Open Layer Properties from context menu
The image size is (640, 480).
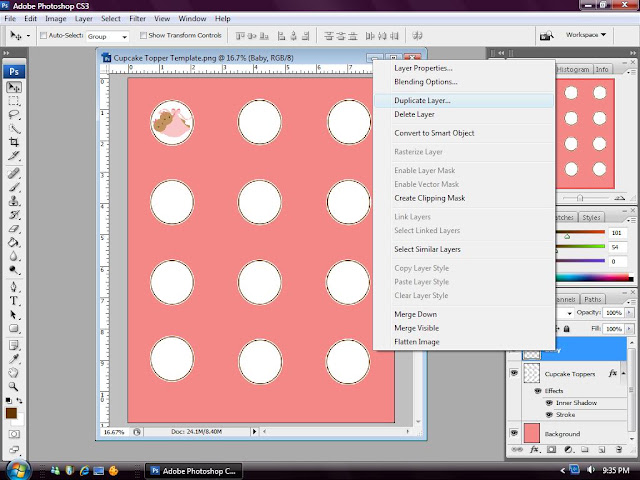[464, 68]
